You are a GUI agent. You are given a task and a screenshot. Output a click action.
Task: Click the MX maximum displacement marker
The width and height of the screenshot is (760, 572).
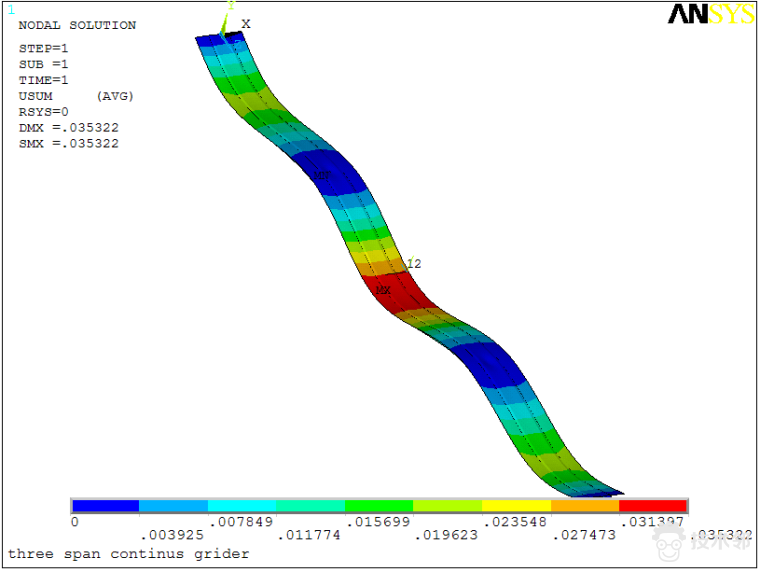383,291
